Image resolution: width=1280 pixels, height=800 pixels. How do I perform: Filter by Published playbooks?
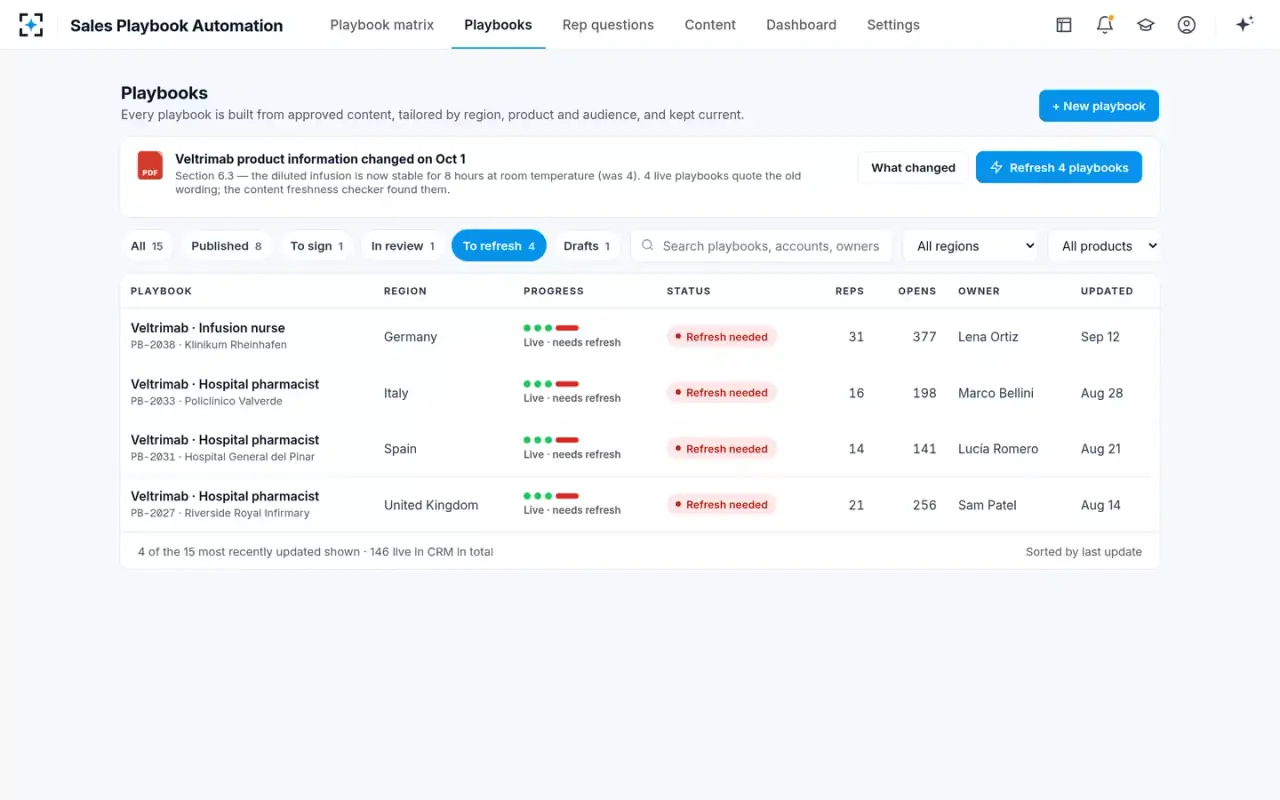pyautogui.click(x=226, y=246)
